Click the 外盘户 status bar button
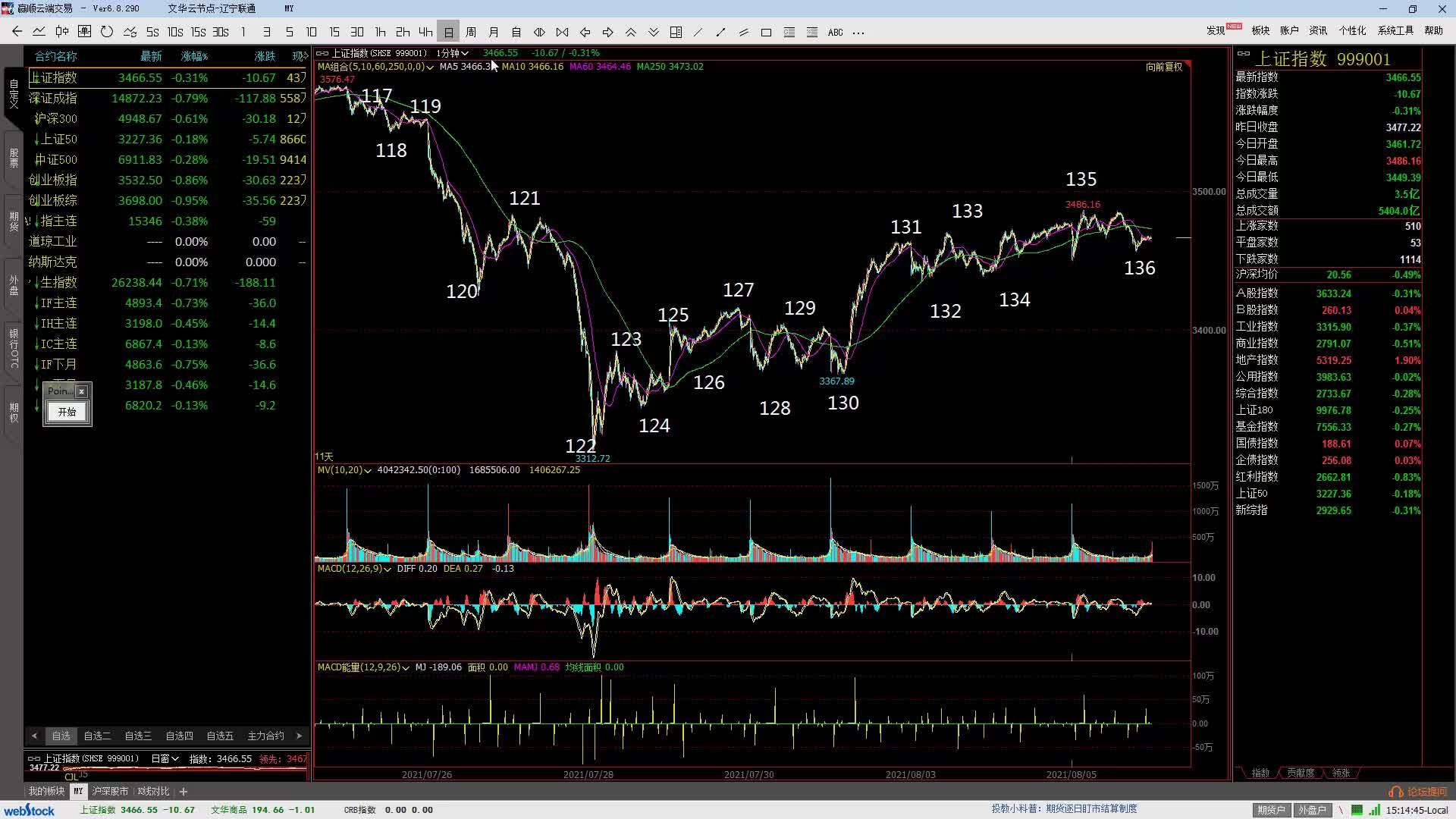 pos(1311,810)
